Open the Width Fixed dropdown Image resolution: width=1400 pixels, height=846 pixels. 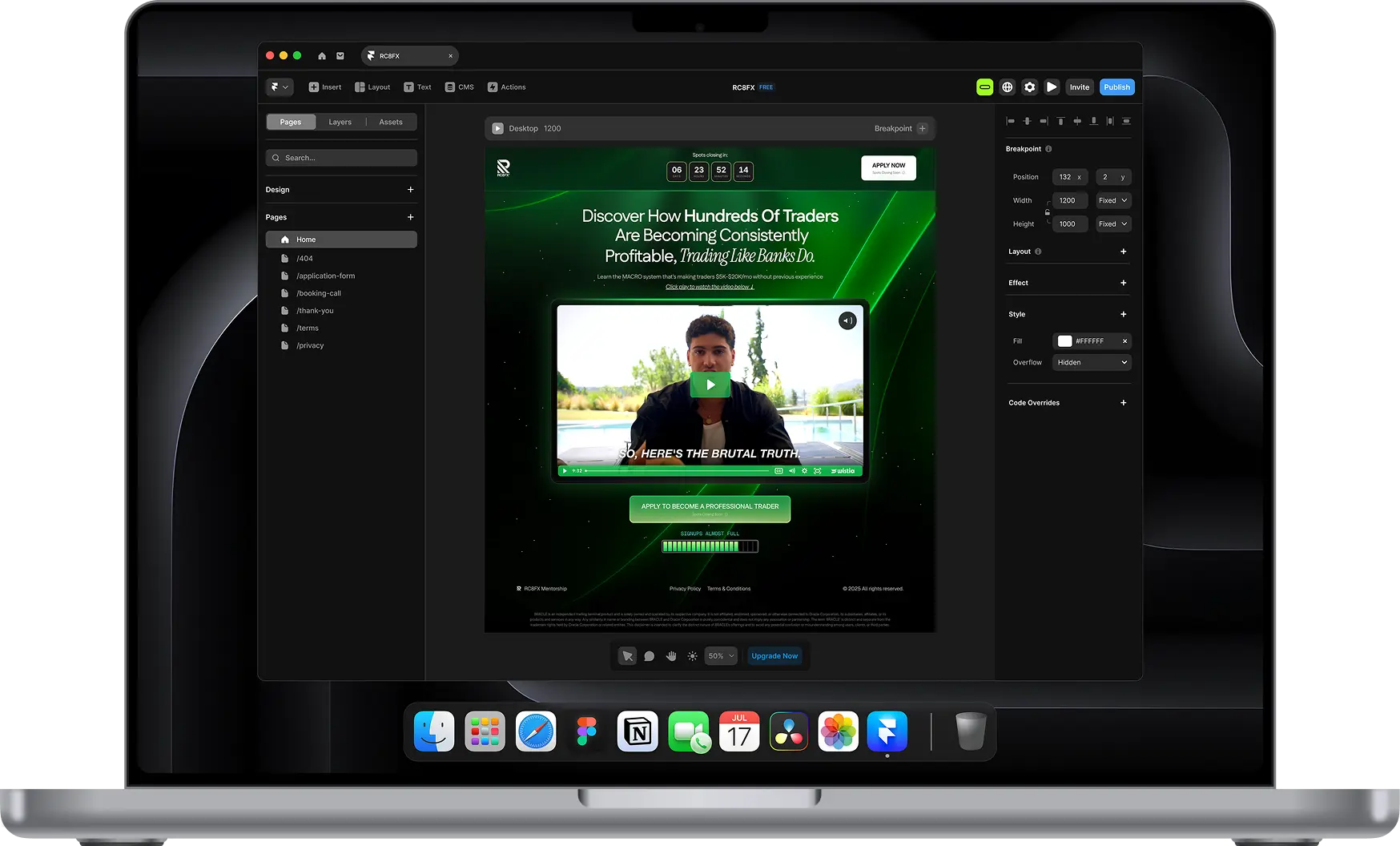[1113, 200]
